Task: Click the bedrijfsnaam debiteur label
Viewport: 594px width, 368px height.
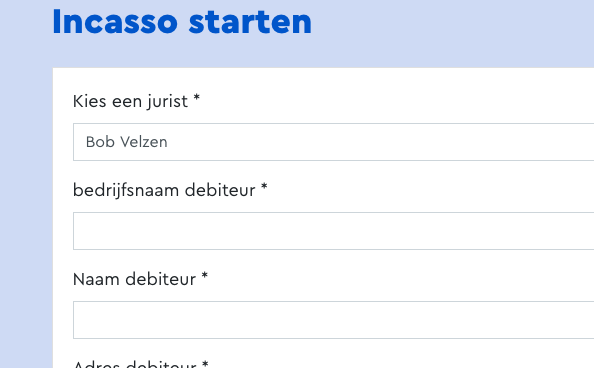Action: tap(170, 190)
